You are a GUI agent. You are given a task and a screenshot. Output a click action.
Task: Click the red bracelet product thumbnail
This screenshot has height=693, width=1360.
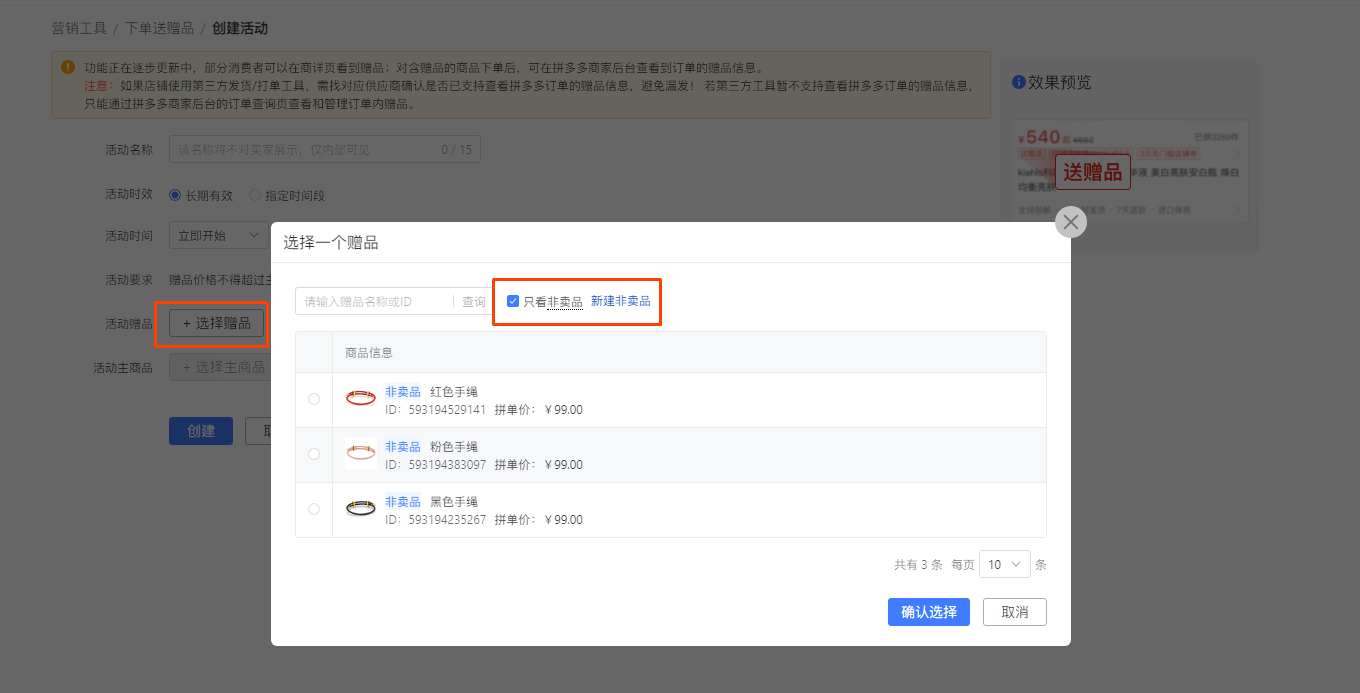[361, 399]
